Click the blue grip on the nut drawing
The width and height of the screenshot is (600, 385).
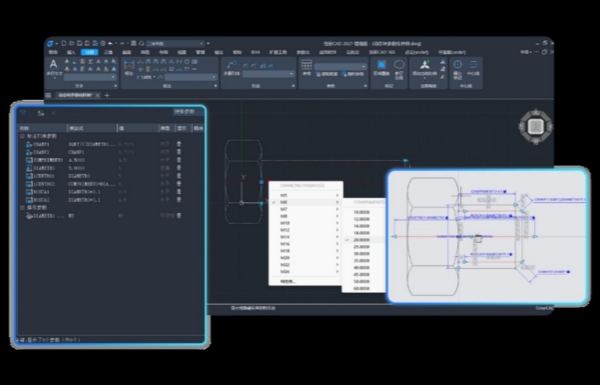(262, 182)
